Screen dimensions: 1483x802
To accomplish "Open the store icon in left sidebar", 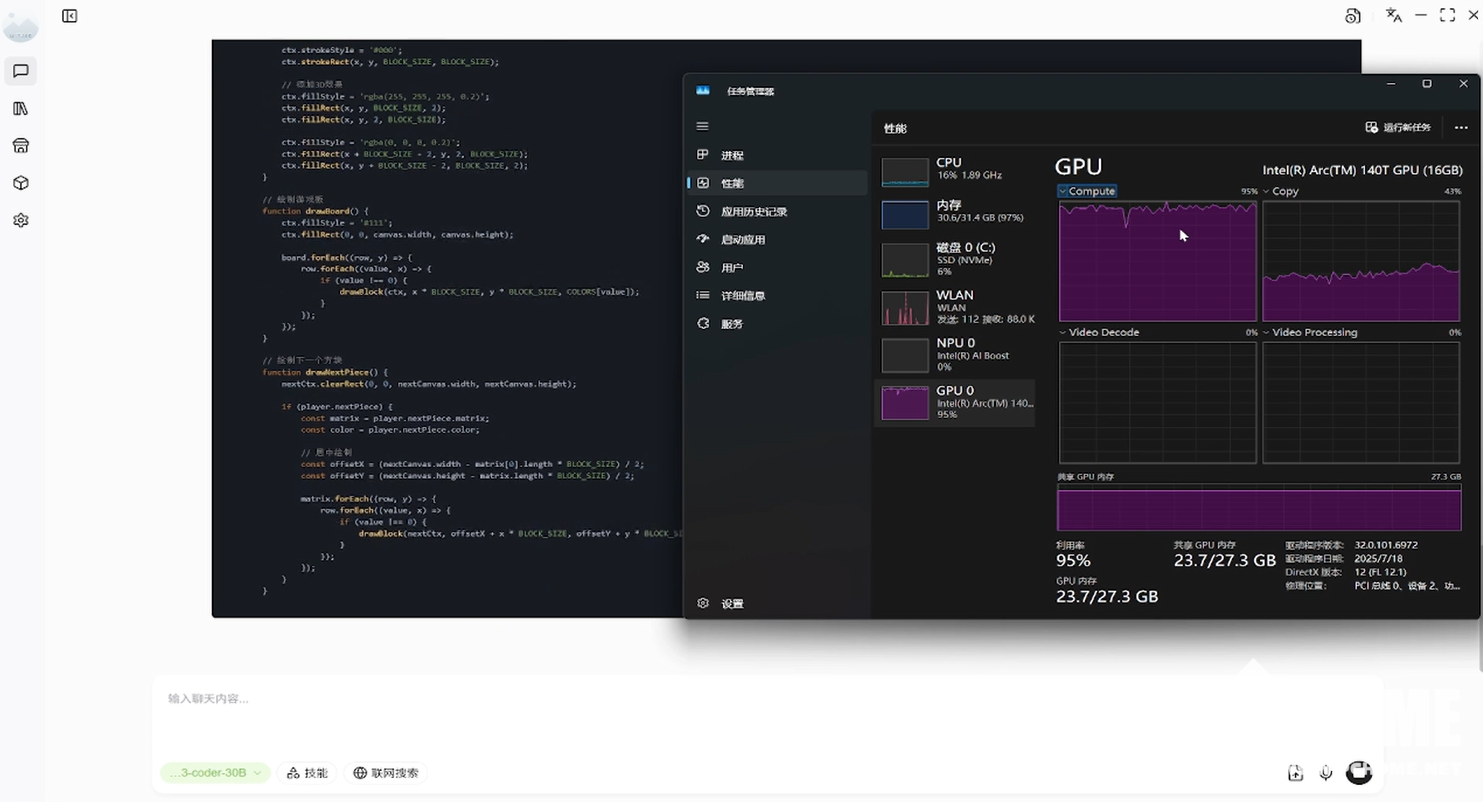I will [20, 146].
